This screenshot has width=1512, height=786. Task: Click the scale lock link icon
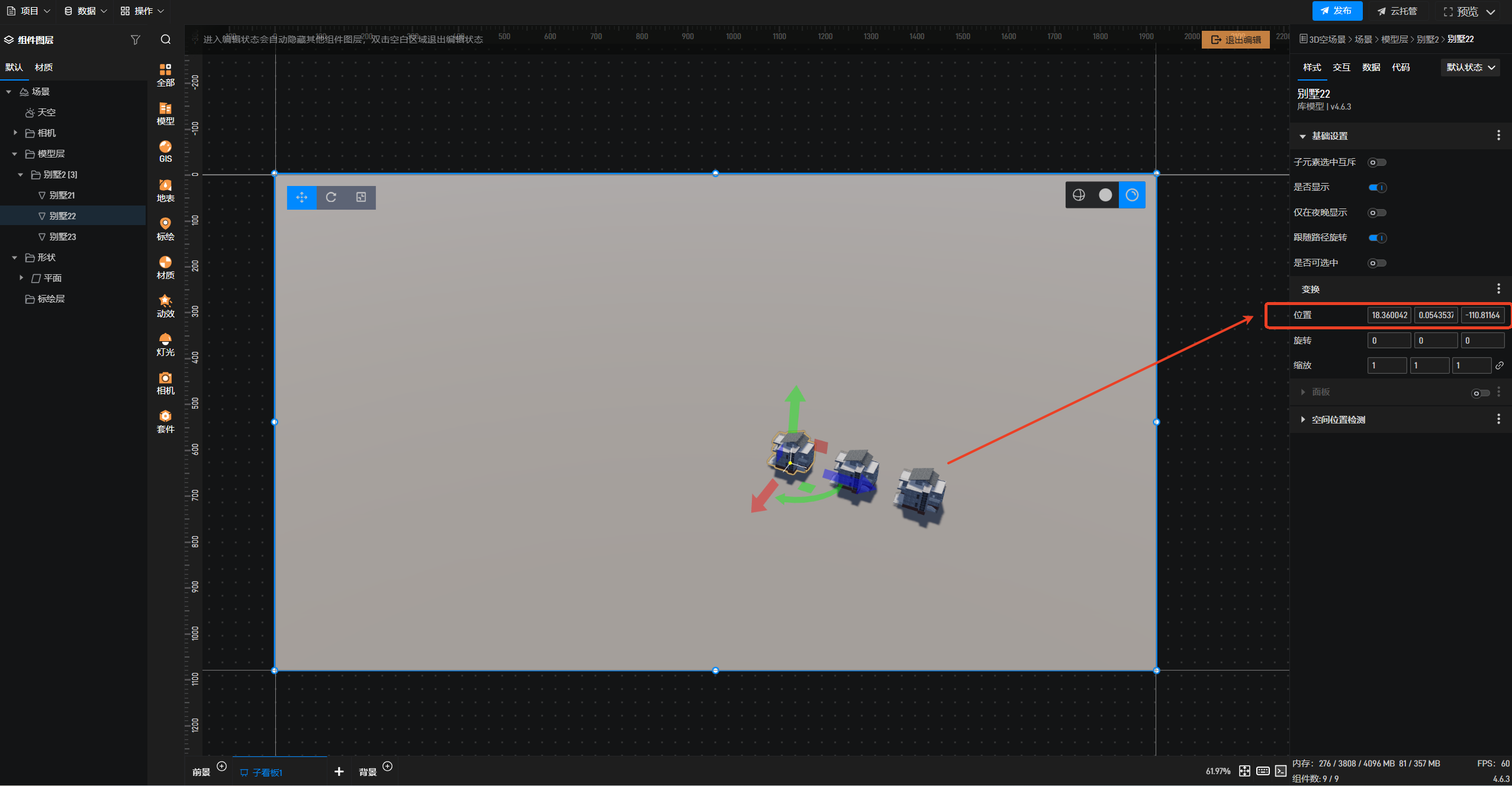point(1500,365)
